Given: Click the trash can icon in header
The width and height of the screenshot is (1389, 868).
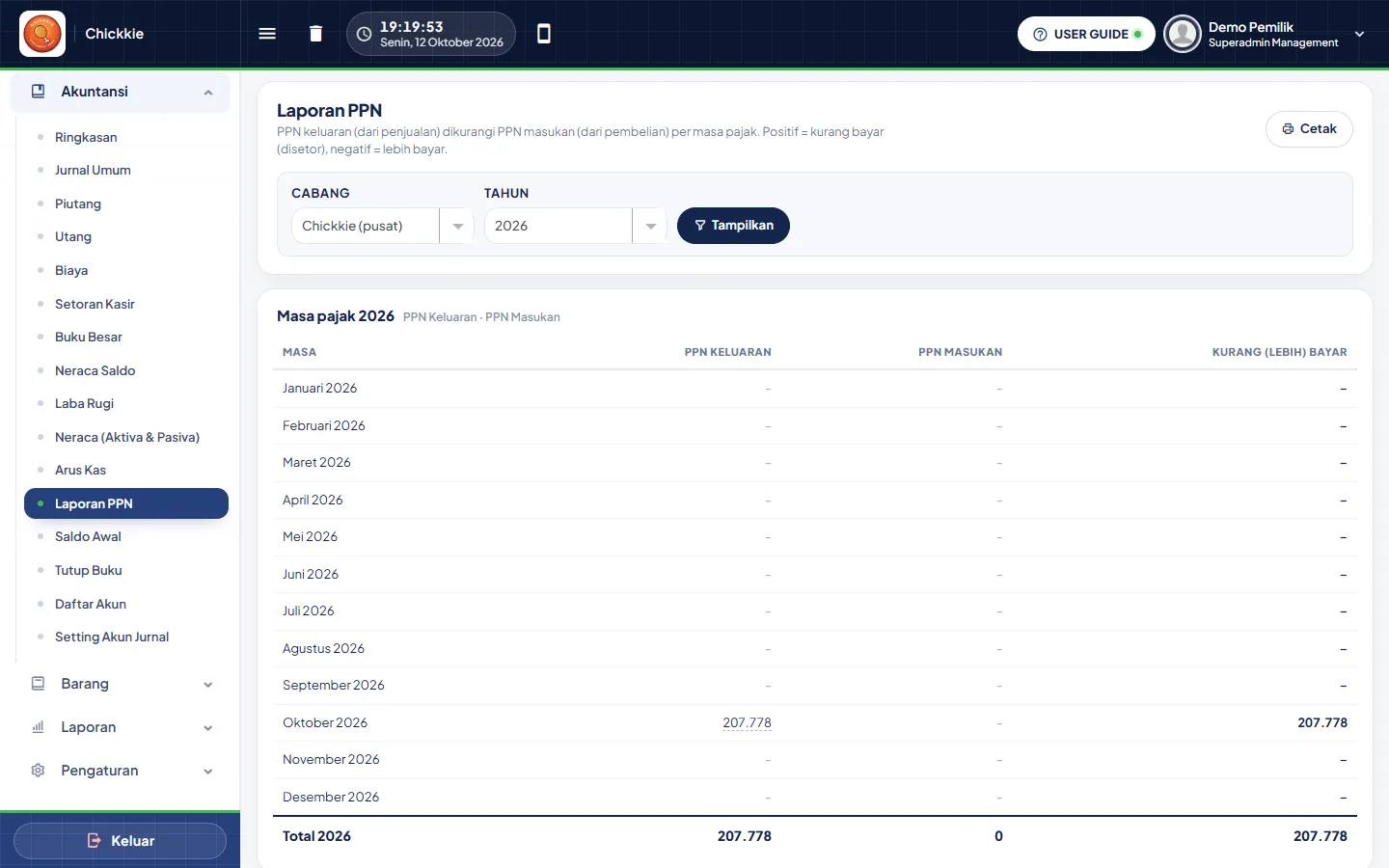Looking at the screenshot, I should pos(315,34).
